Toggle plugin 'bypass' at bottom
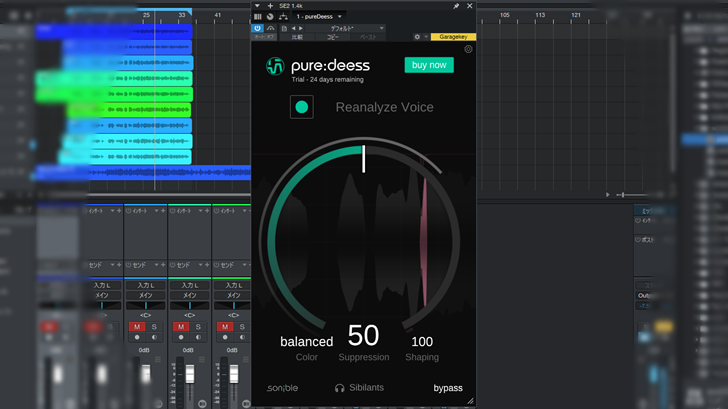Screen dimensions: 728x409 [x=448, y=388]
